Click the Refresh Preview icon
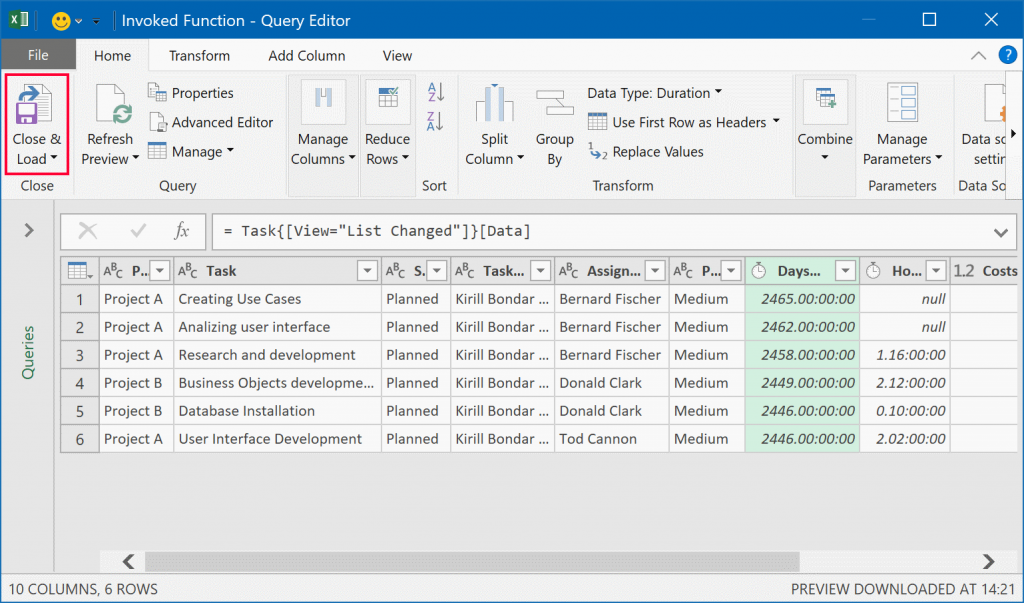Image resolution: width=1024 pixels, height=603 pixels. [114, 105]
